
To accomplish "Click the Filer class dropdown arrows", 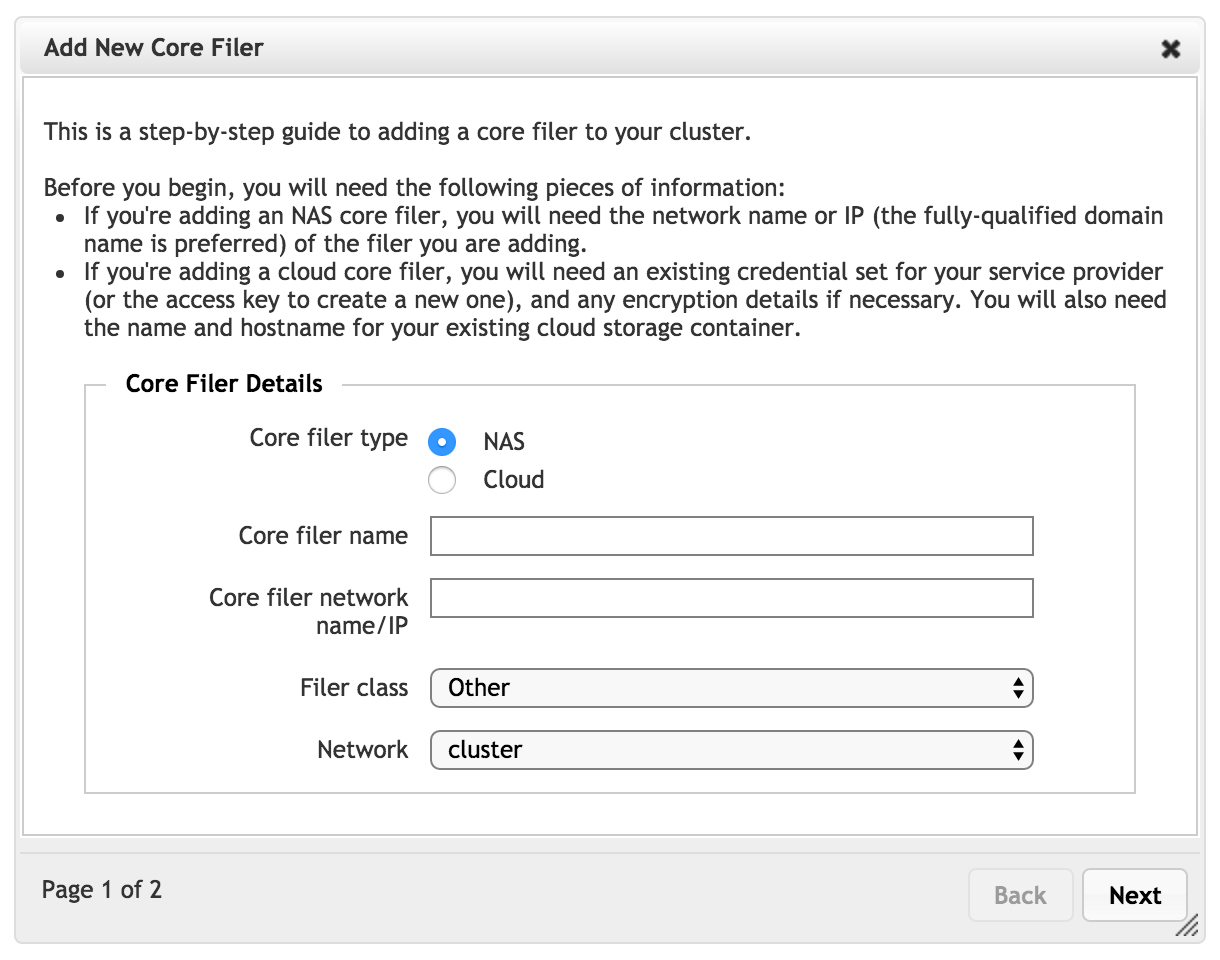I will tap(1018, 688).
